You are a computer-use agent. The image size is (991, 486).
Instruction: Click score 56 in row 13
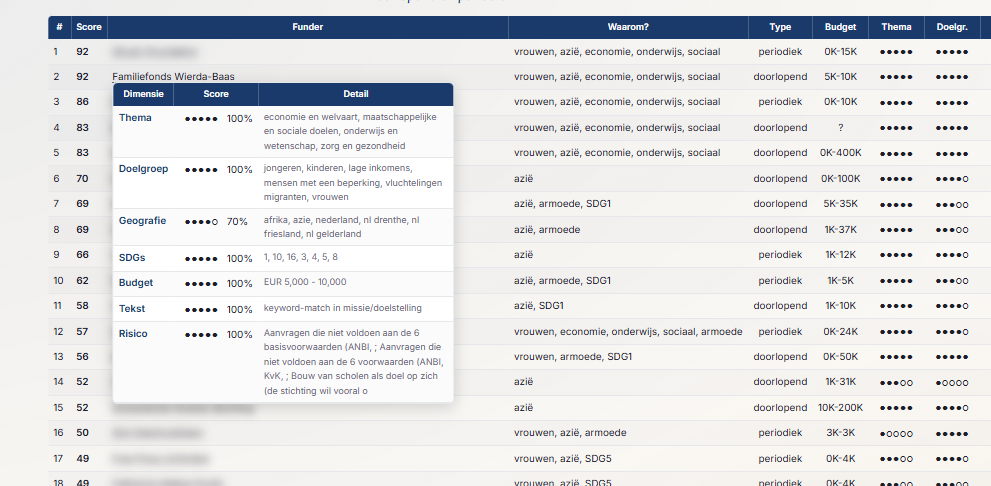[82, 356]
